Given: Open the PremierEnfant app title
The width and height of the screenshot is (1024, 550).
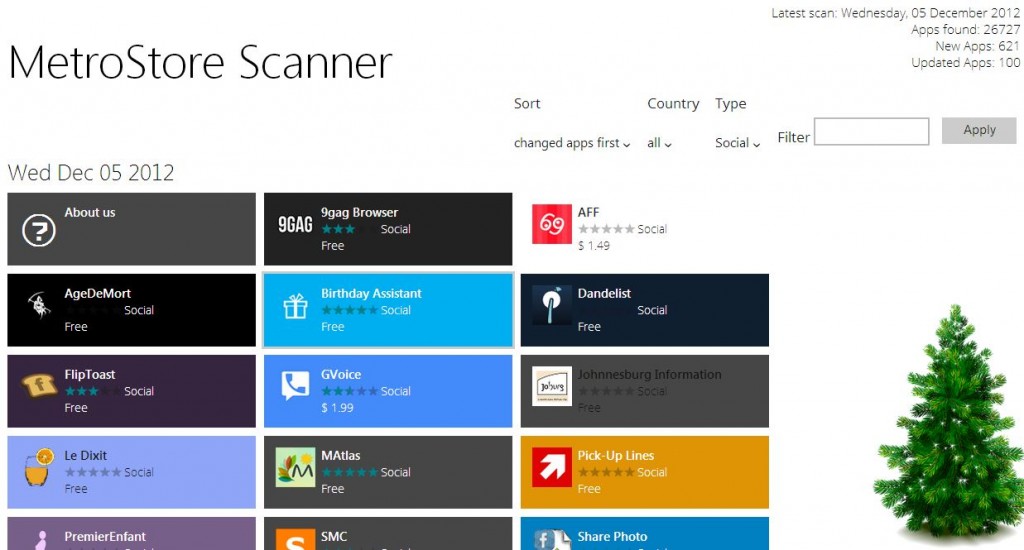Looking at the screenshot, I should [104, 536].
